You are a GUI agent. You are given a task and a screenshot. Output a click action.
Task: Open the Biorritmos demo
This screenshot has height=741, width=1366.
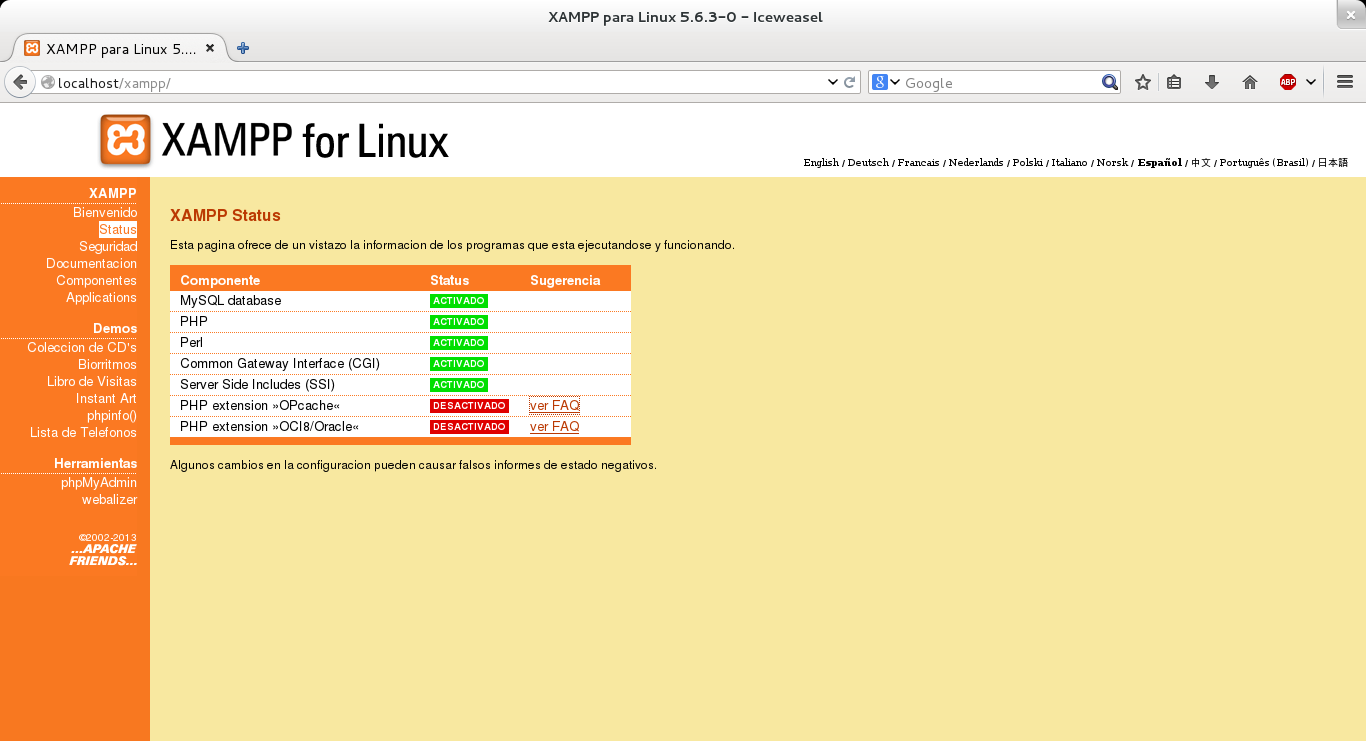(107, 365)
